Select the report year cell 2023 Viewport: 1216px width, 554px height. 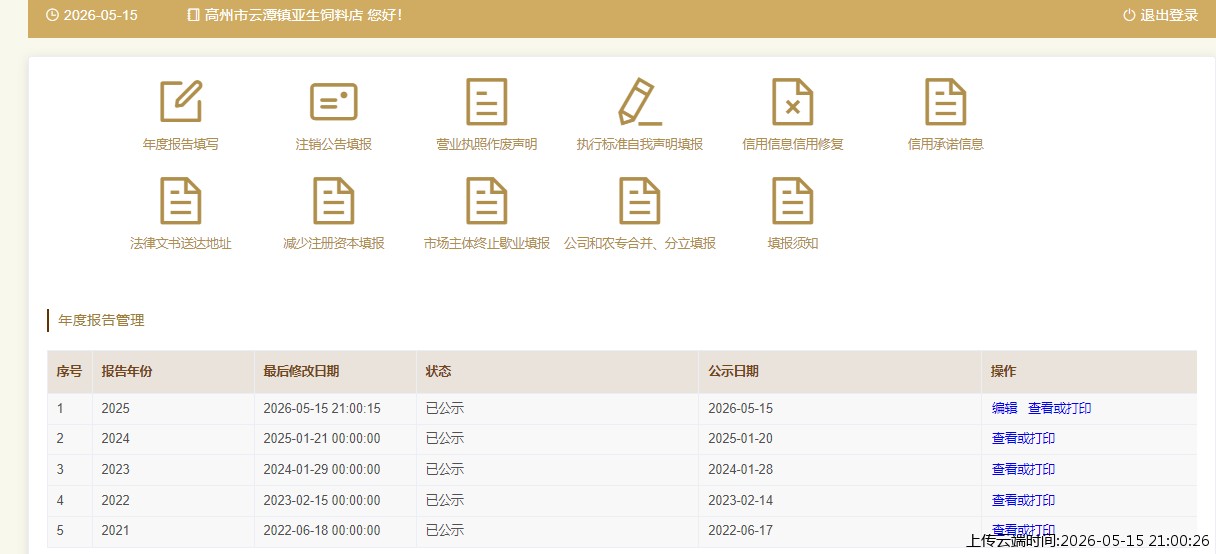[x=116, y=469]
